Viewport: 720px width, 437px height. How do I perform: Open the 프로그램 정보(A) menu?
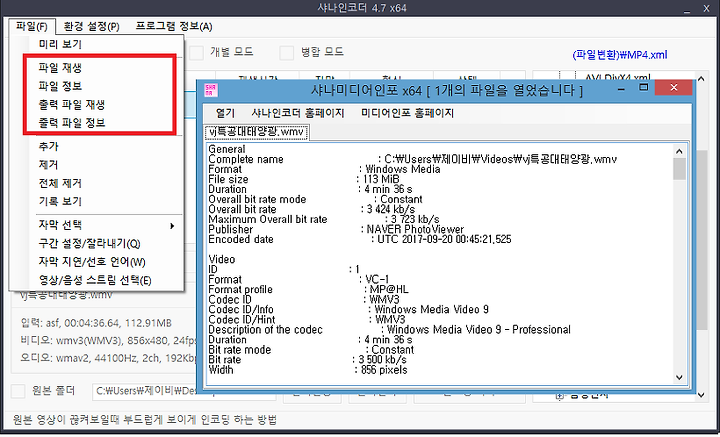pos(174,27)
